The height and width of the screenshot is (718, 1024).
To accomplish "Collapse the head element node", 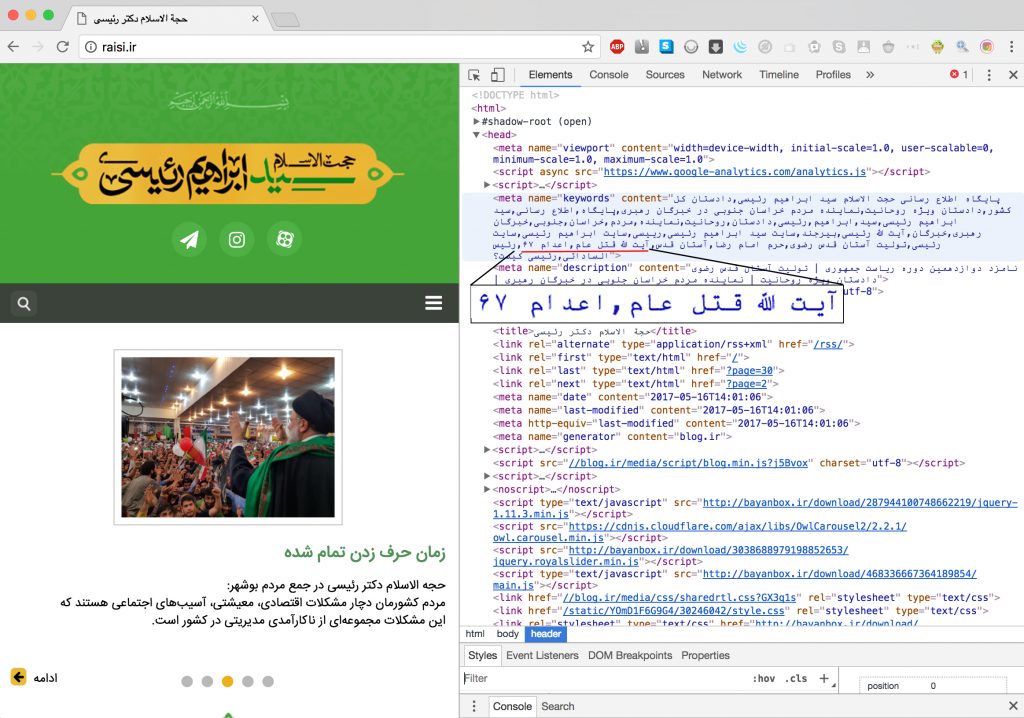I will click(477, 135).
